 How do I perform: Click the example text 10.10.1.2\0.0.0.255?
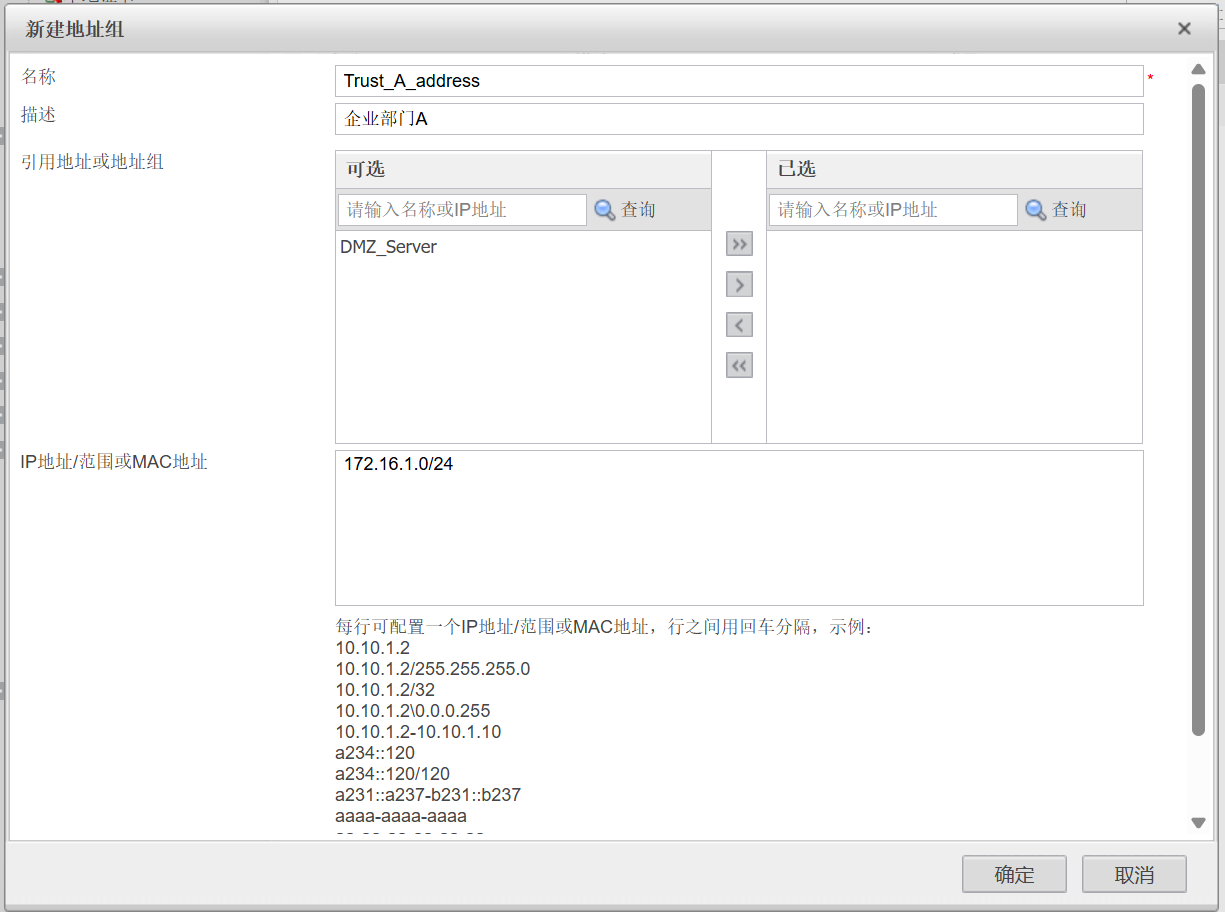pos(413,711)
